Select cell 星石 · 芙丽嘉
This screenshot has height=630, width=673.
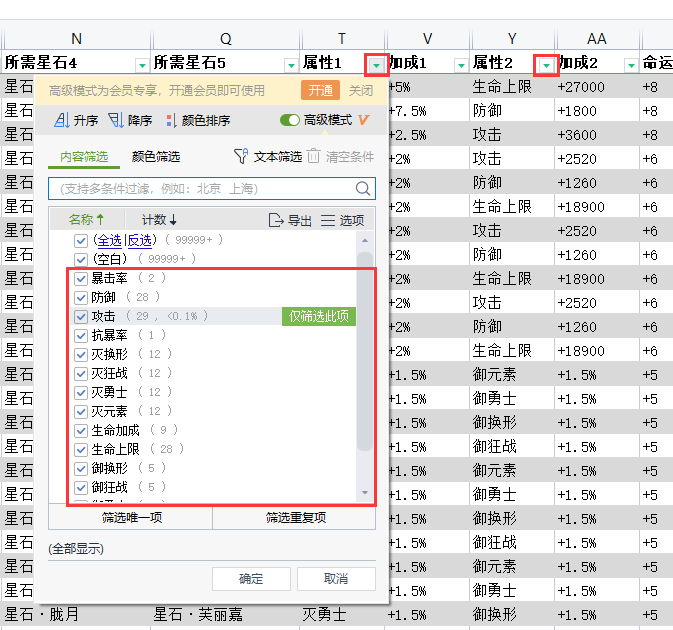pos(226,615)
